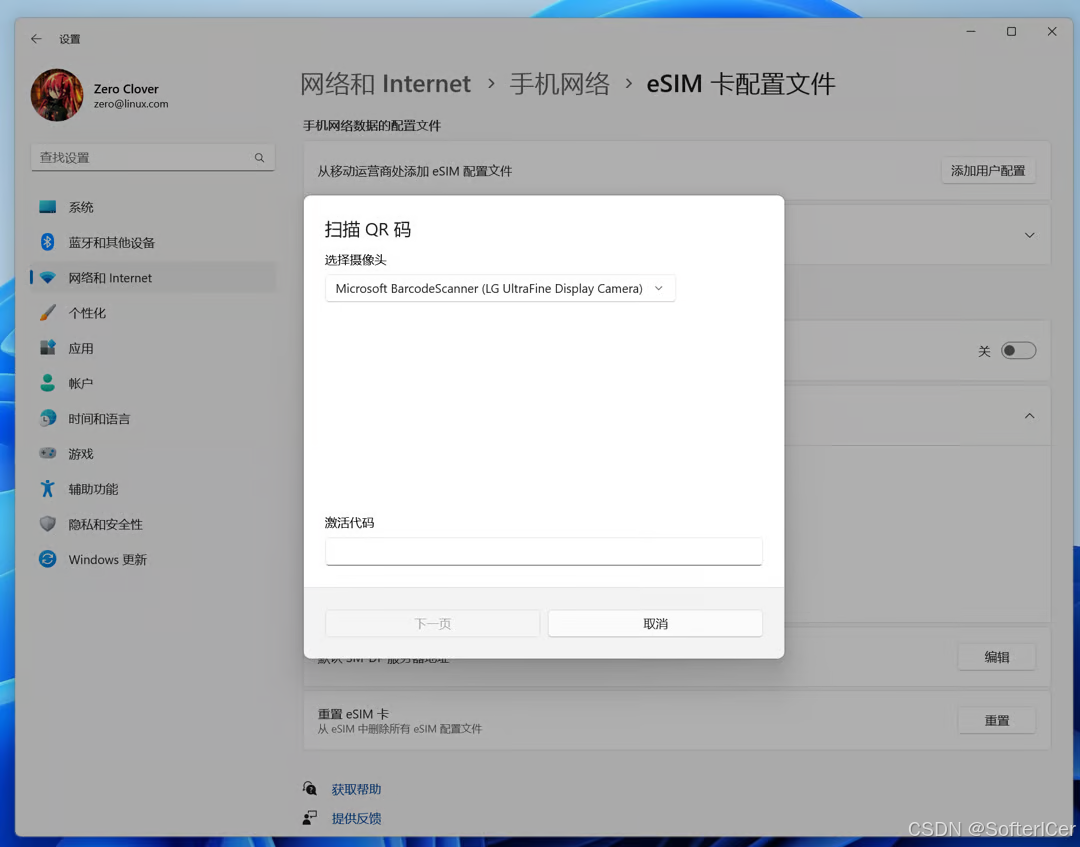Select the paintbrush icon for 个性化
The height and width of the screenshot is (847, 1080).
[x=48, y=313]
